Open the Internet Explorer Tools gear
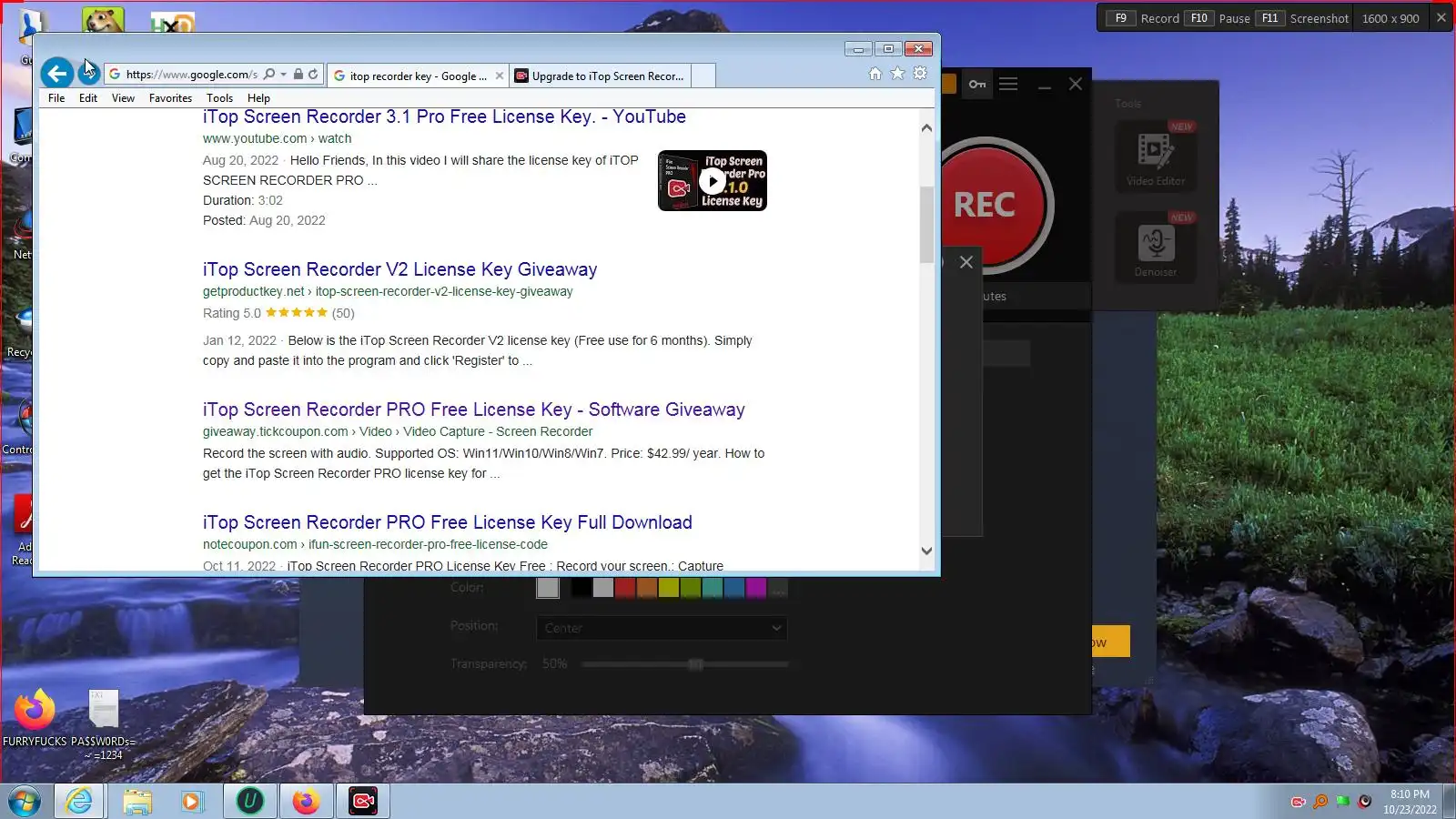The image size is (1456, 819). (x=921, y=74)
